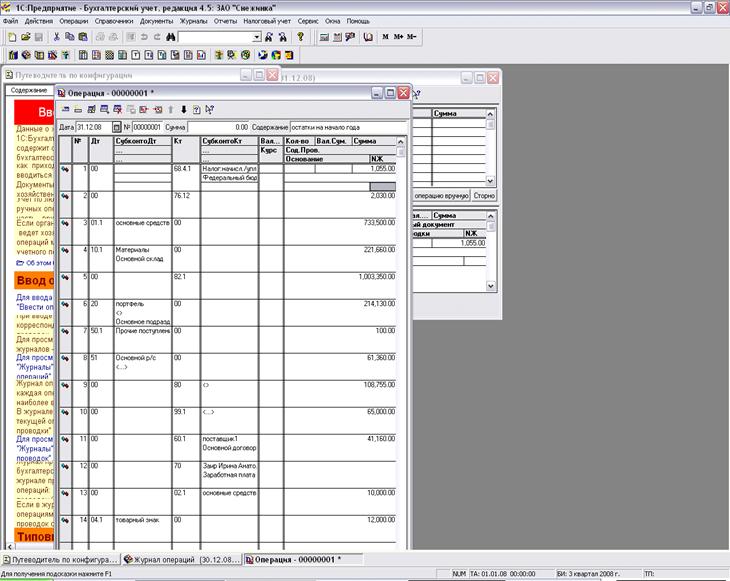This screenshot has height=581, width=730.
Task: Expand the search combo box dropdown arrow
Action: pyautogui.click(x=257, y=37)
